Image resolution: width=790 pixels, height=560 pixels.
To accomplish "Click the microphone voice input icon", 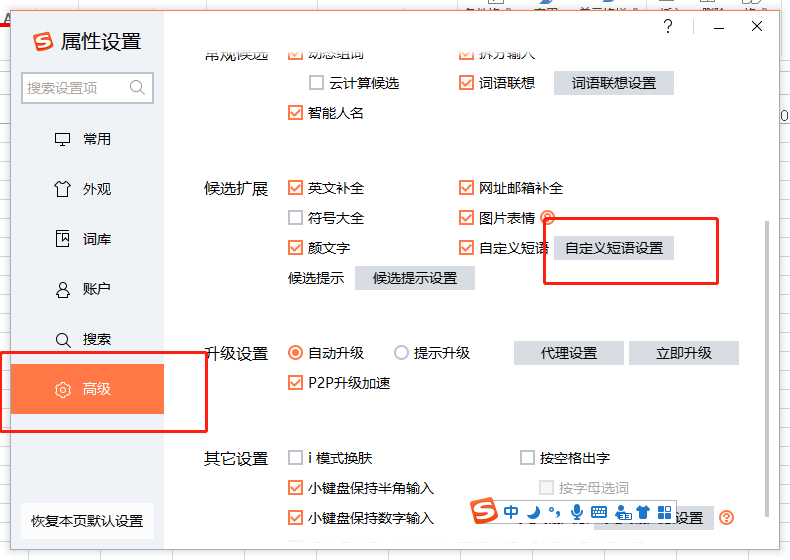I will pyautogui.click(x=576, y=512).
